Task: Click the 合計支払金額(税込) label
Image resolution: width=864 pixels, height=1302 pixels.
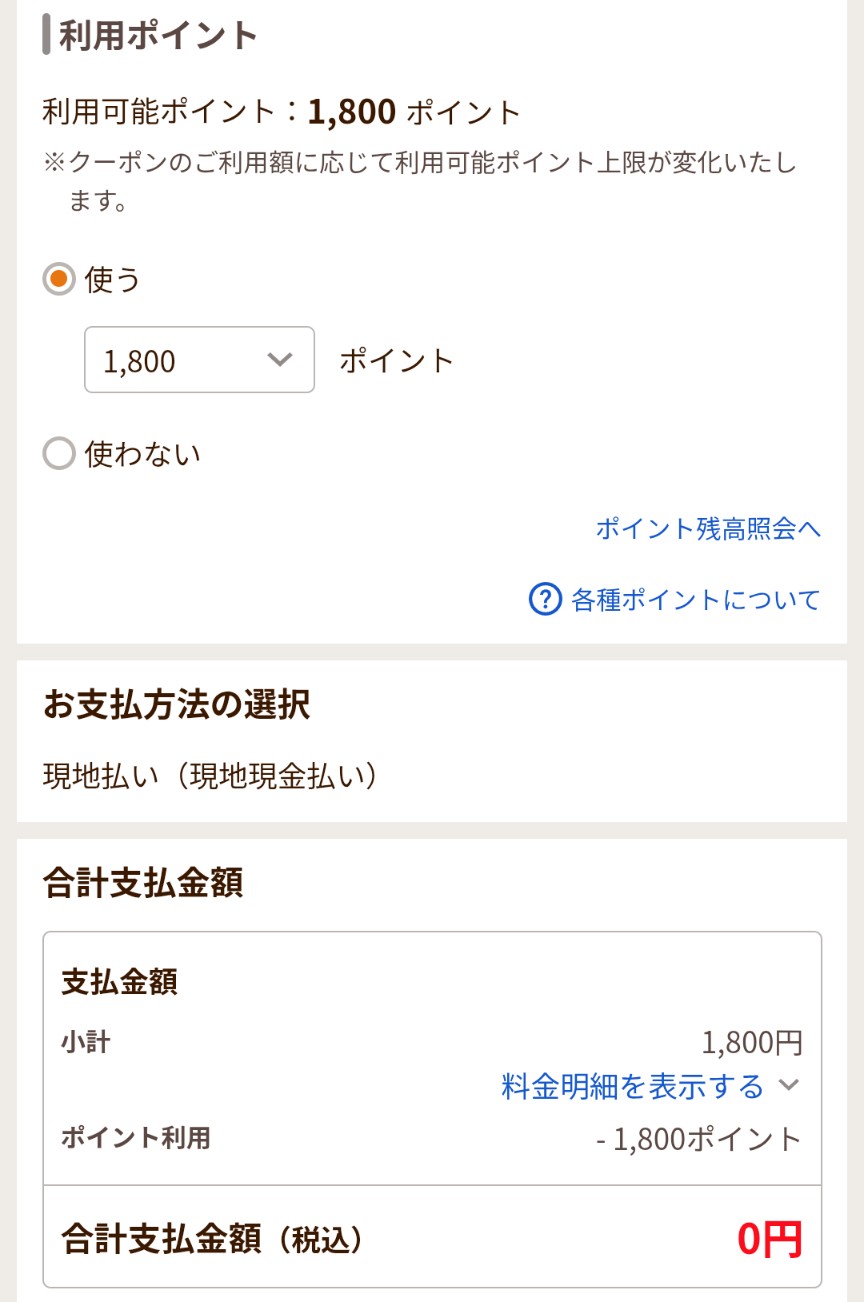Action: point(212,1240)
